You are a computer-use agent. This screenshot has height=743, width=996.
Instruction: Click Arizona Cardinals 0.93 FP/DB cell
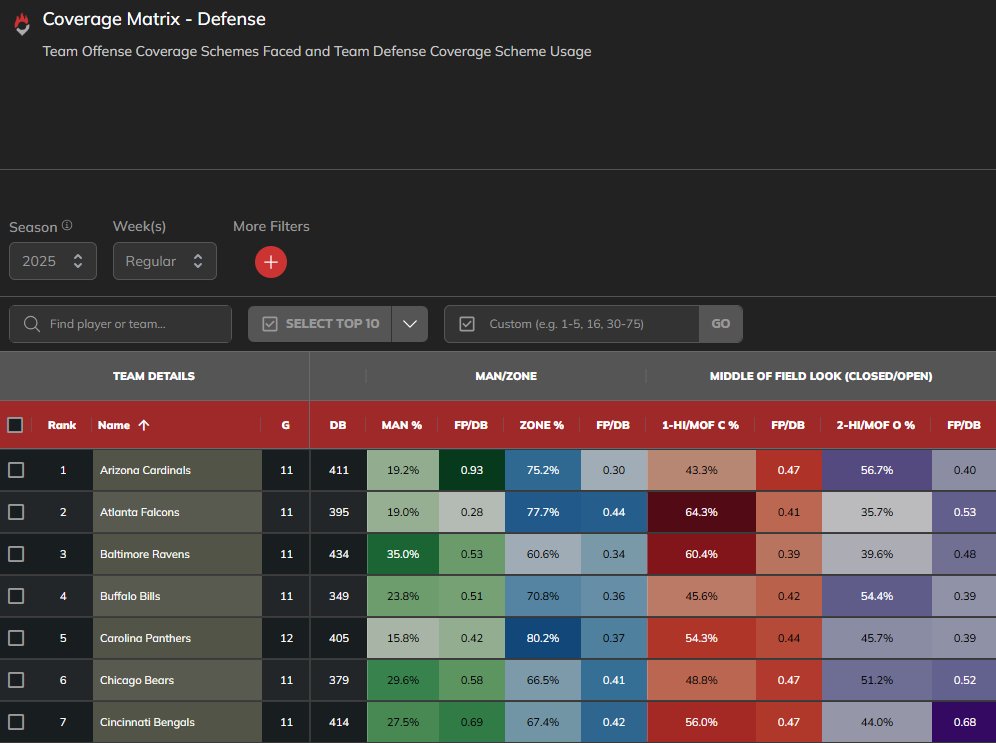(x=472, y=470)
